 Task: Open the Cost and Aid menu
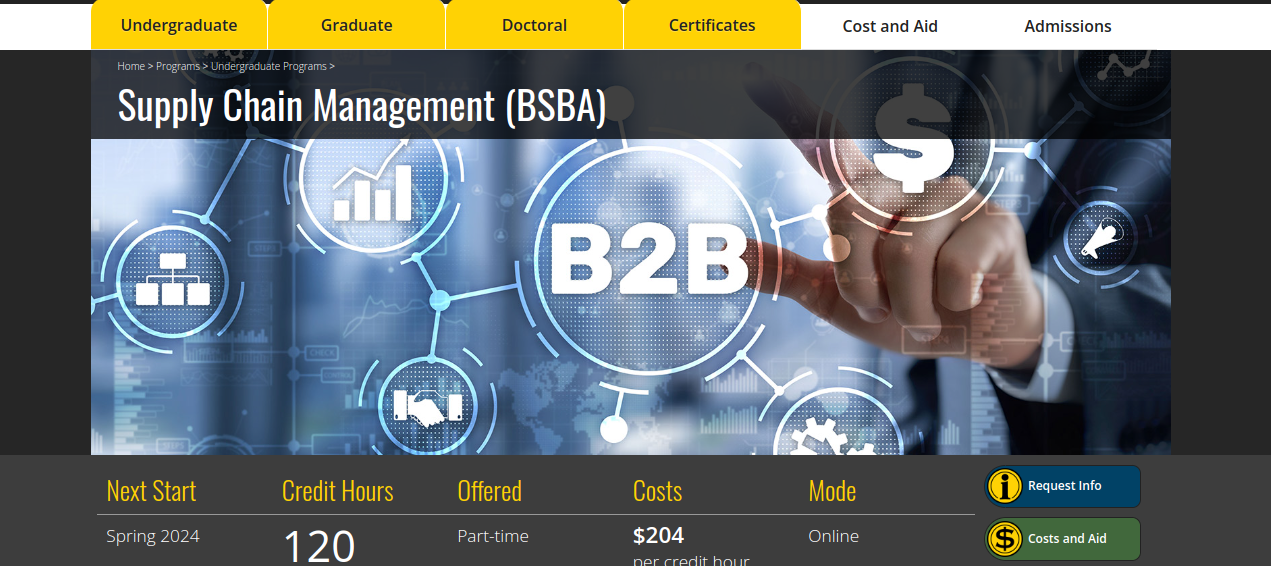(x=890, y=27)
